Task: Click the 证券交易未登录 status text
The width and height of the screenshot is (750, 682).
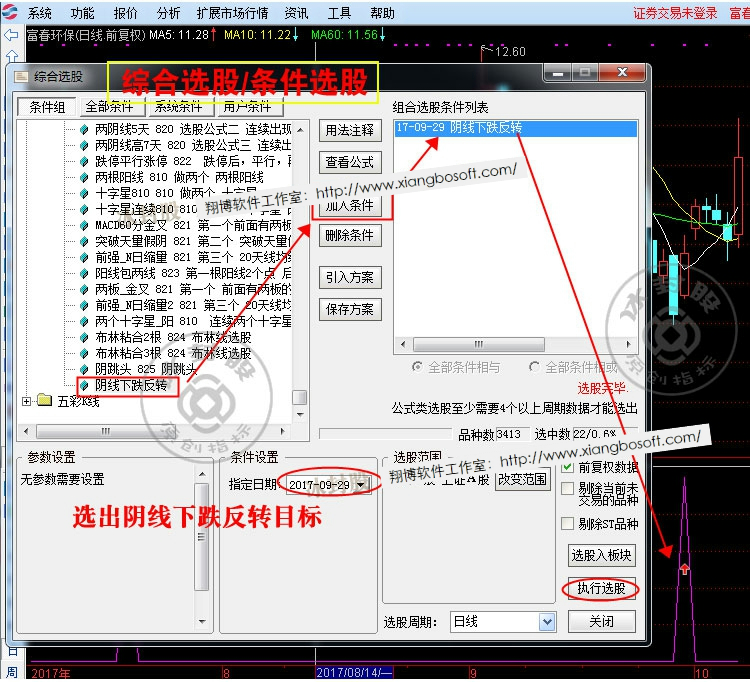Action: click(675, 13)
